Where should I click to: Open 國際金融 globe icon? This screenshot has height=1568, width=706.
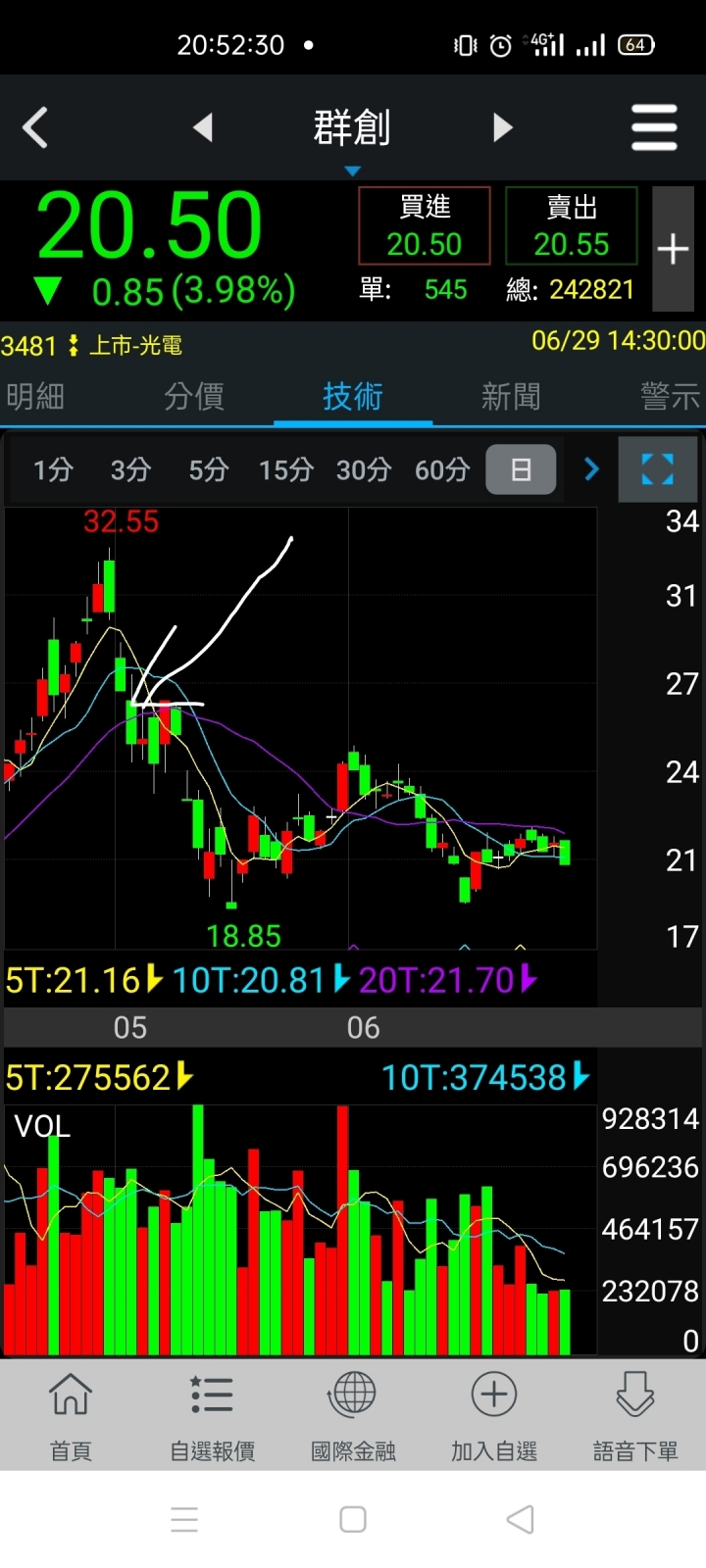point(353,1416)
